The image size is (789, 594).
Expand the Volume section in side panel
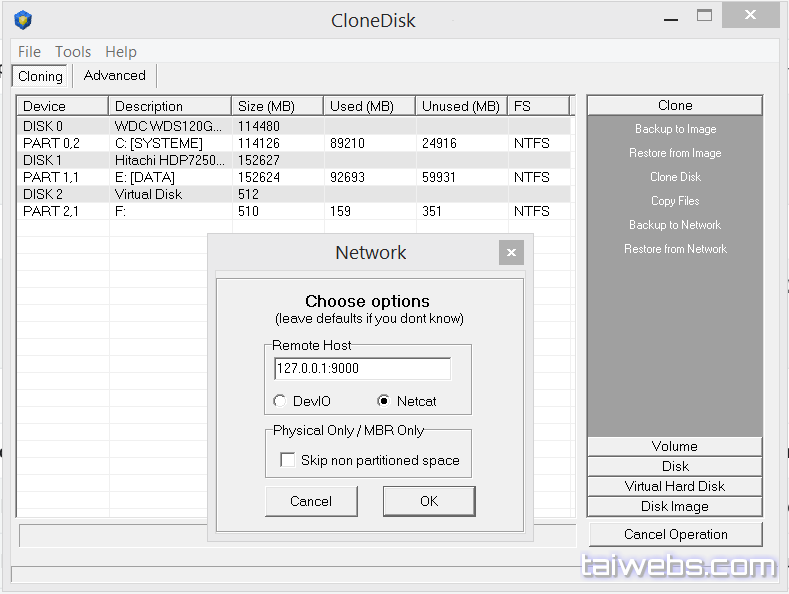(675, 446)
